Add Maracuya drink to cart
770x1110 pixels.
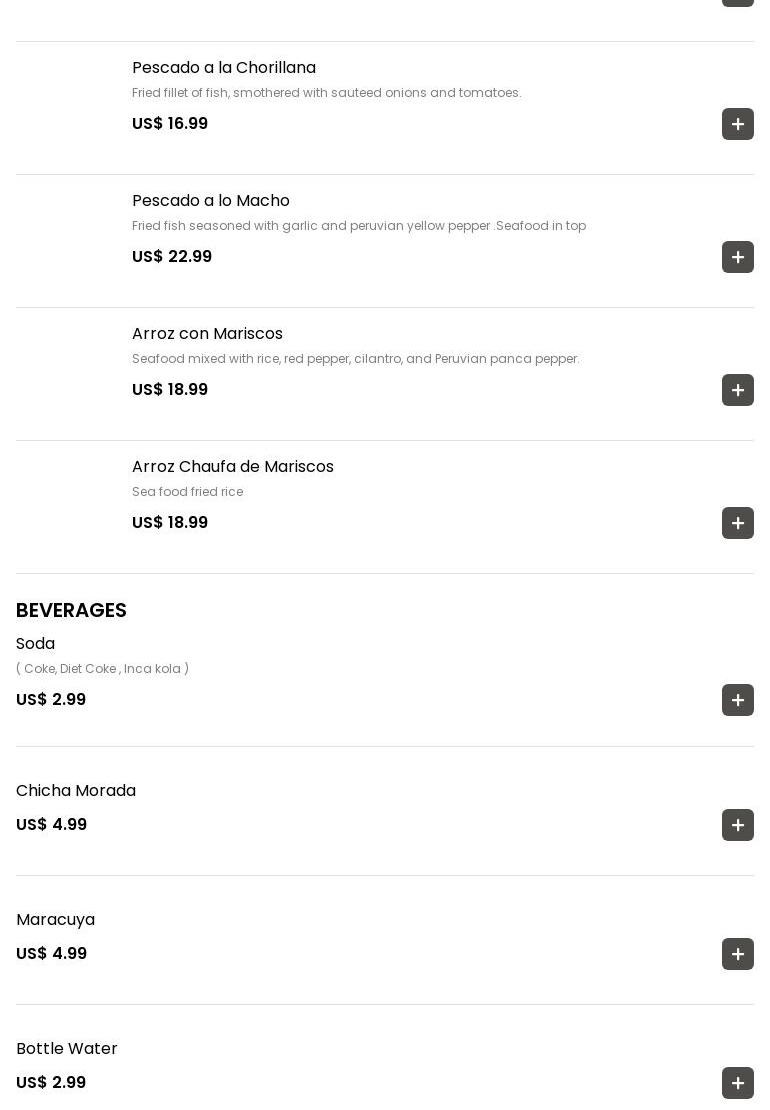pos(738,954)
